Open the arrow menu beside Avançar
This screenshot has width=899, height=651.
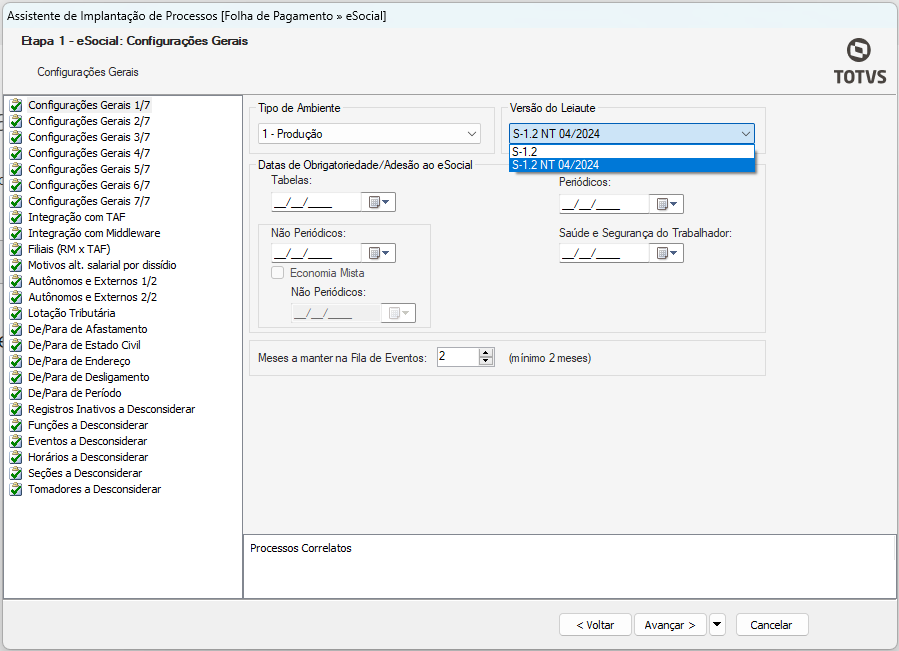(717, 625)
